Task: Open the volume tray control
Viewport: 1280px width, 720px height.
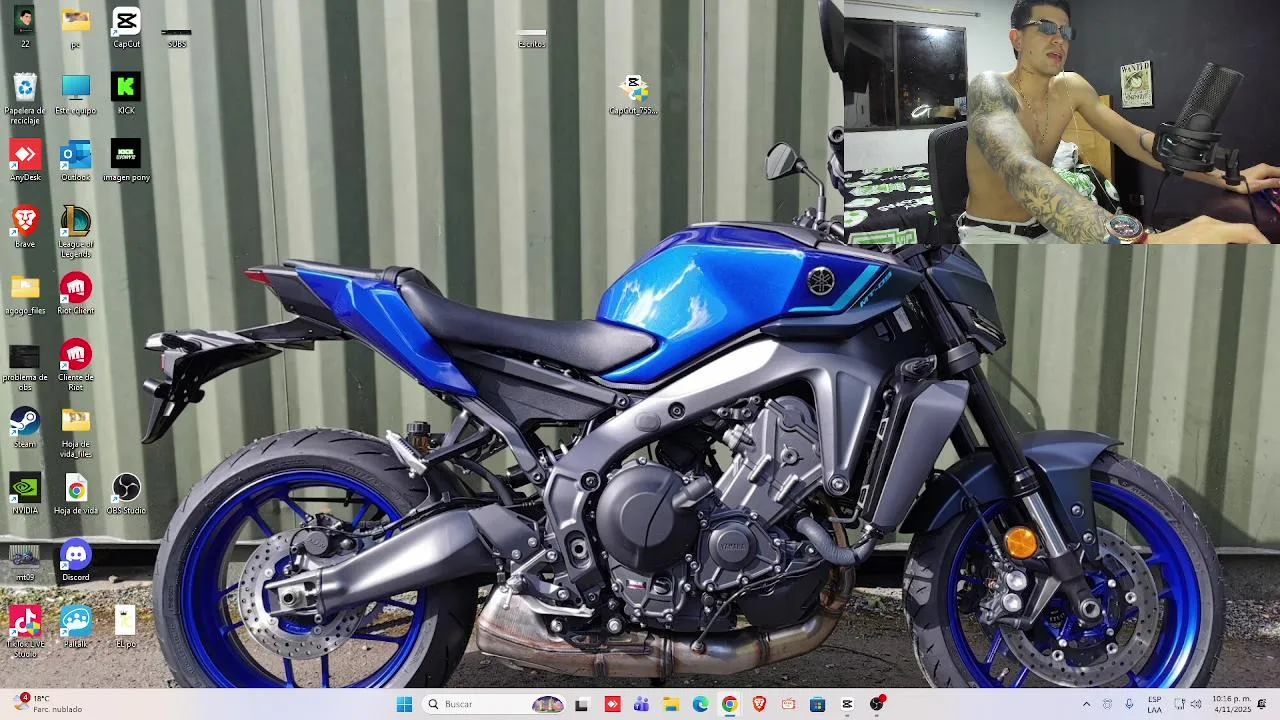Action: click(x=1196, y=704)
